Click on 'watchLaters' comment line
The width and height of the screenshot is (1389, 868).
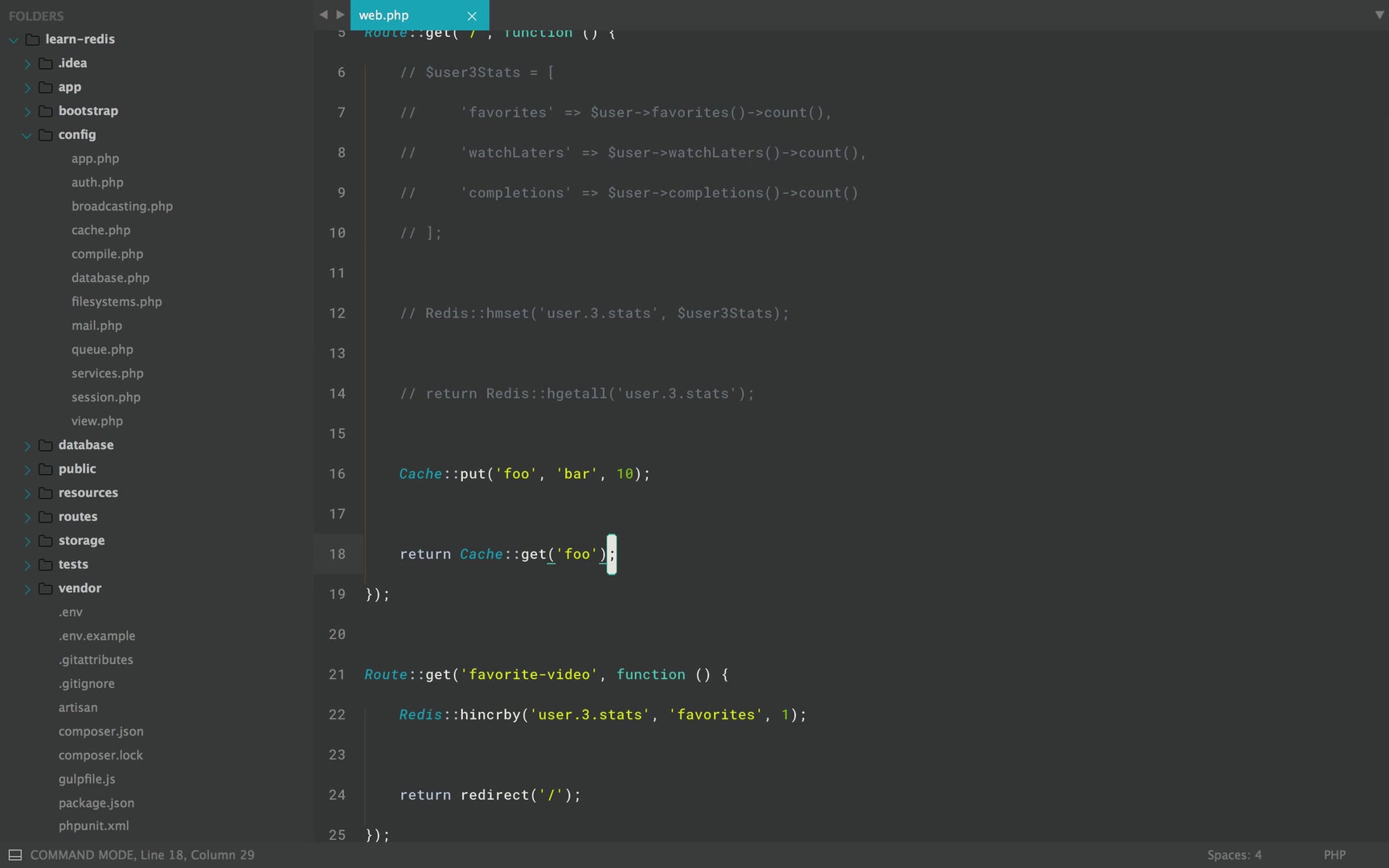(633, 153)
